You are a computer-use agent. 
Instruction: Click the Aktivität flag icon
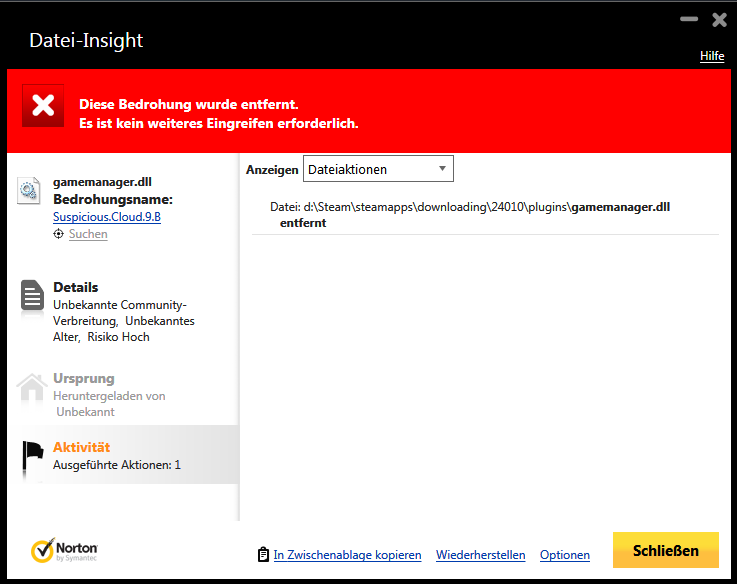click(33, 456)
